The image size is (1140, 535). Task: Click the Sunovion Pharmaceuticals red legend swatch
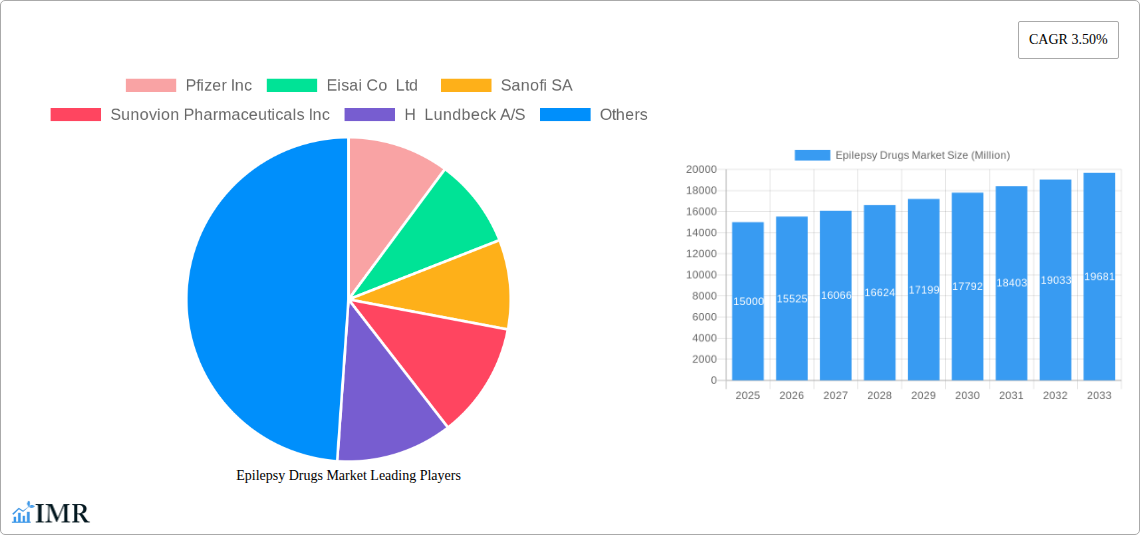pos(76,114)
